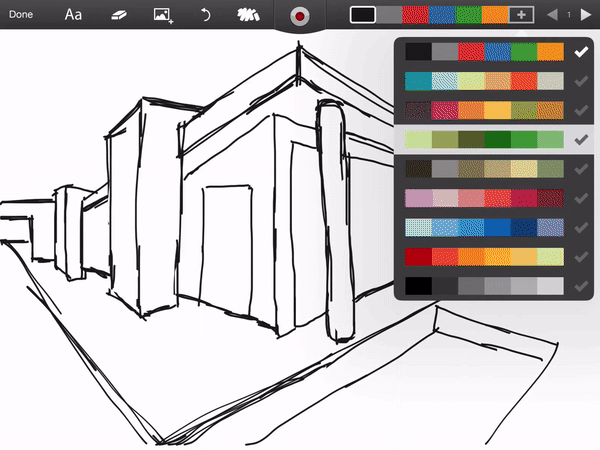Select the blue swatch in top toolbar
Viewport: 600px width, 450px height.
[442, 15]
